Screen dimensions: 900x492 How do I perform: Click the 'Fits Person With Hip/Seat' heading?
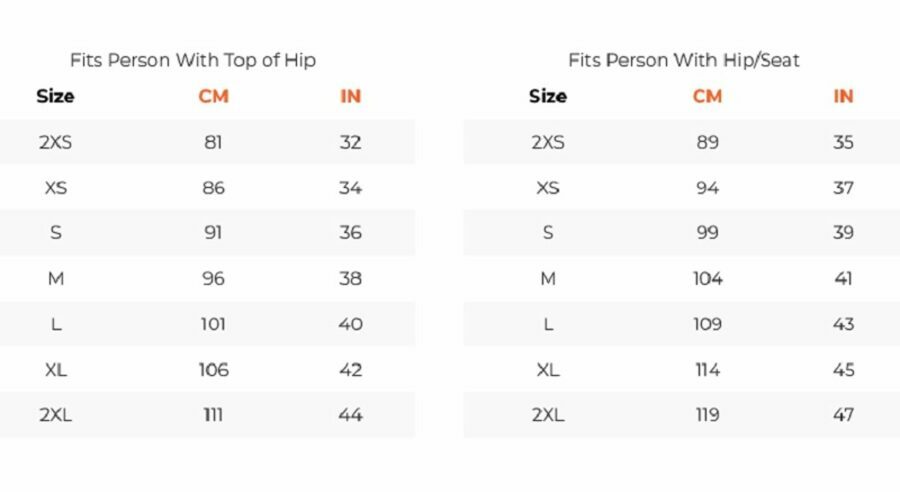tap(684, 60)
